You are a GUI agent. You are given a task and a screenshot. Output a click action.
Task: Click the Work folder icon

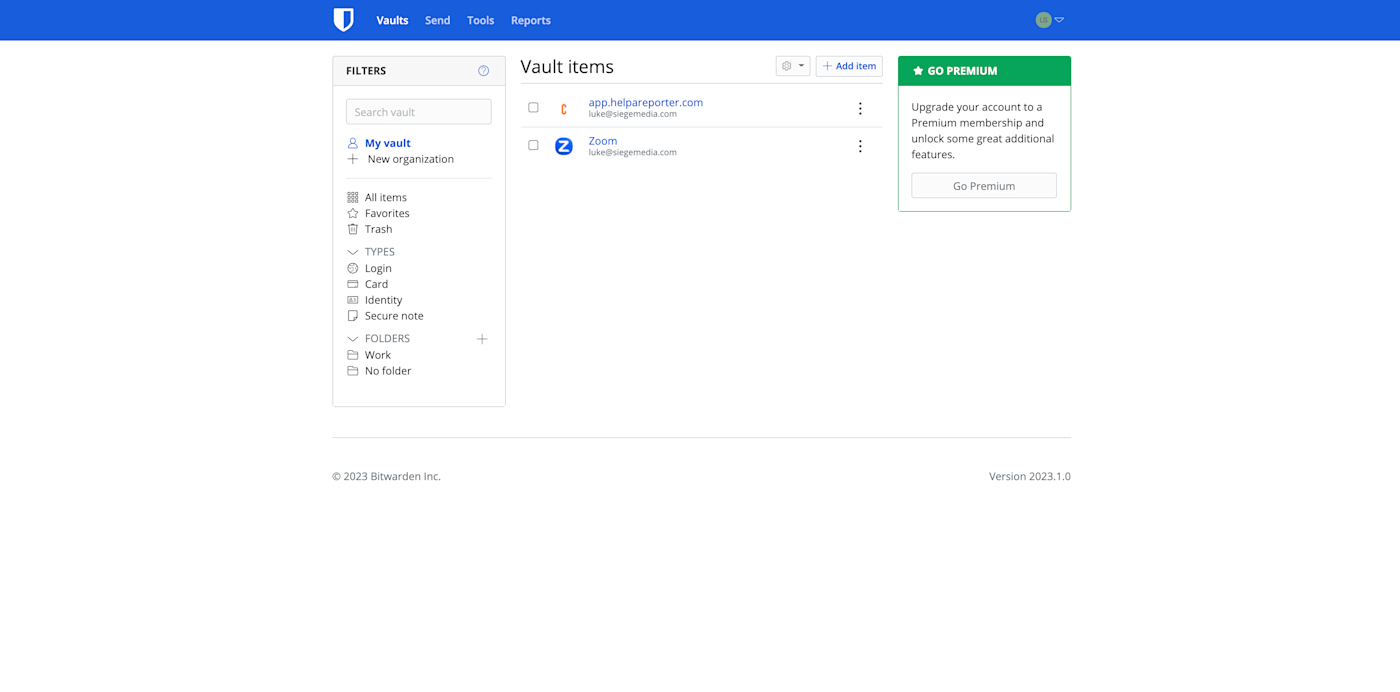[352, 355]
